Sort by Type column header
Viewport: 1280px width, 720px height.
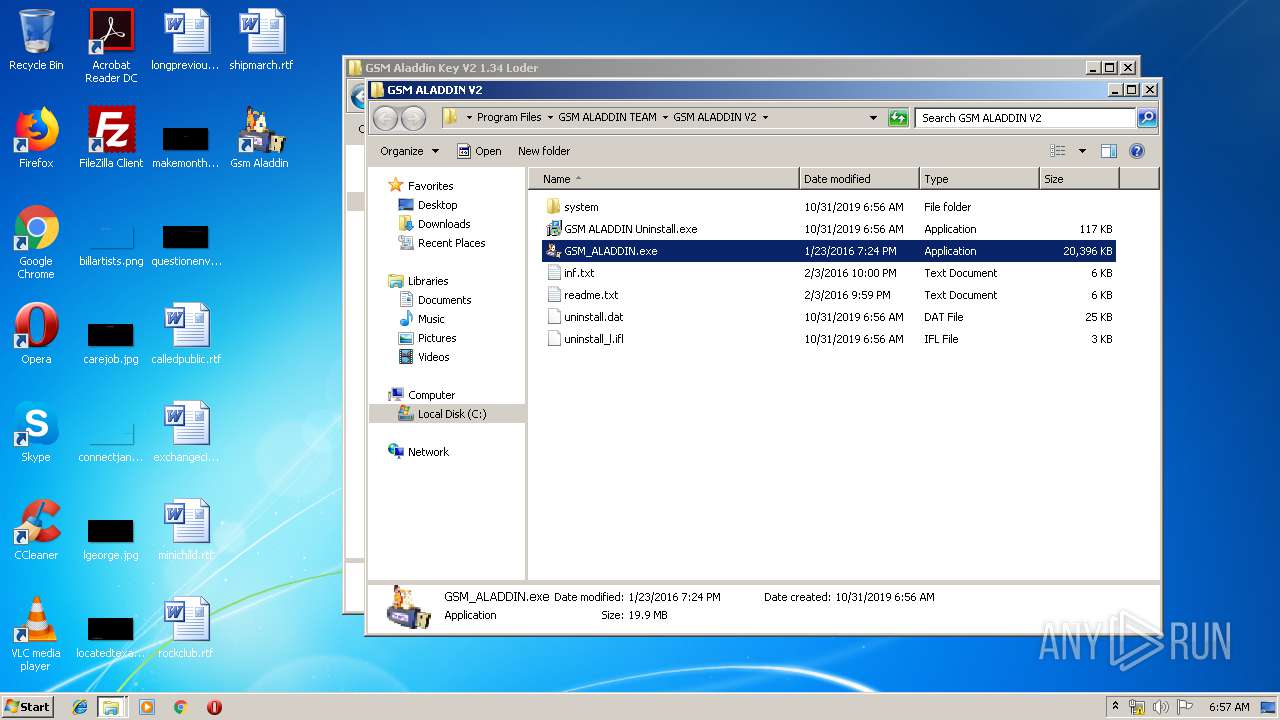[x=979, y=179]
